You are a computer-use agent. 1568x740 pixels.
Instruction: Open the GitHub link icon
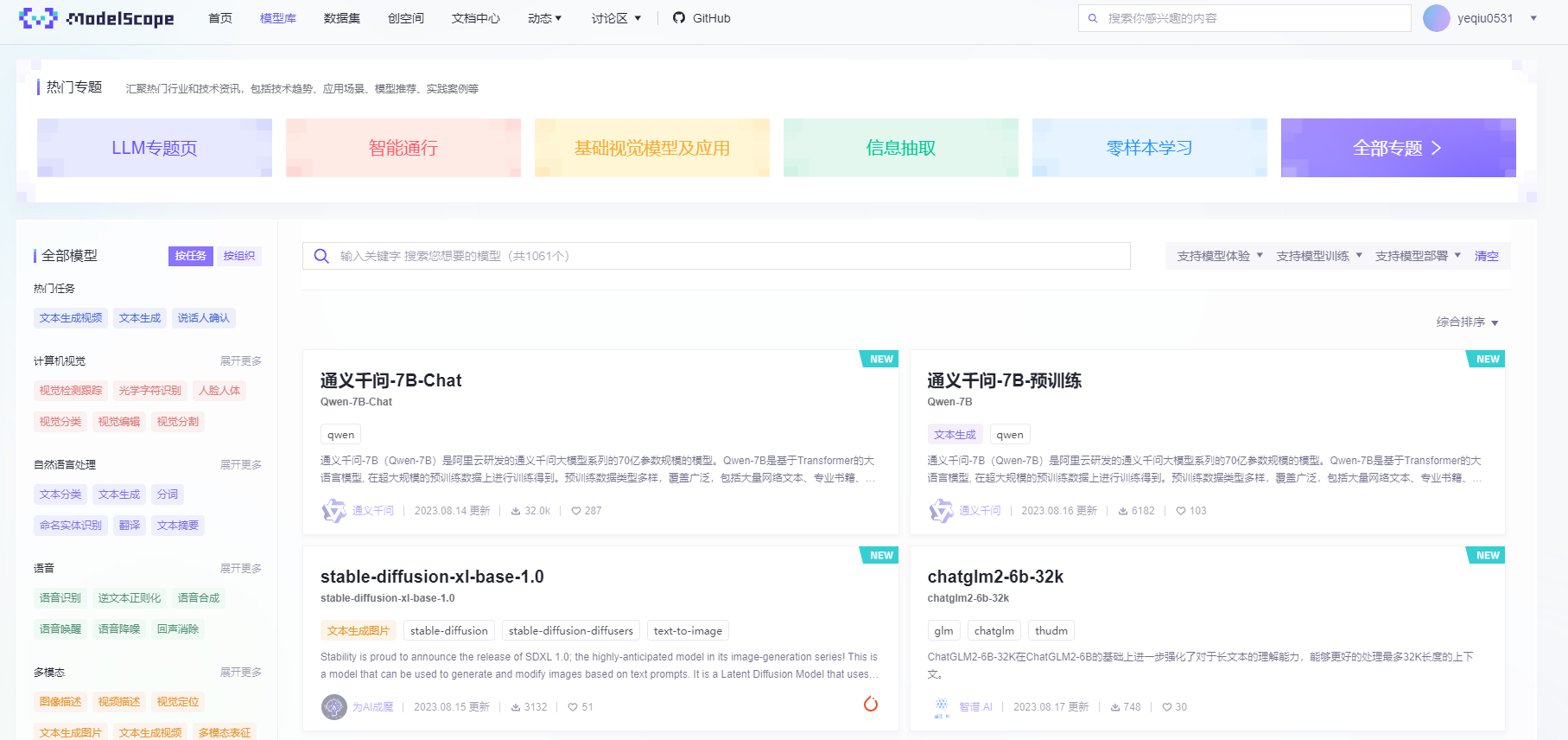[x=679, y=18]
